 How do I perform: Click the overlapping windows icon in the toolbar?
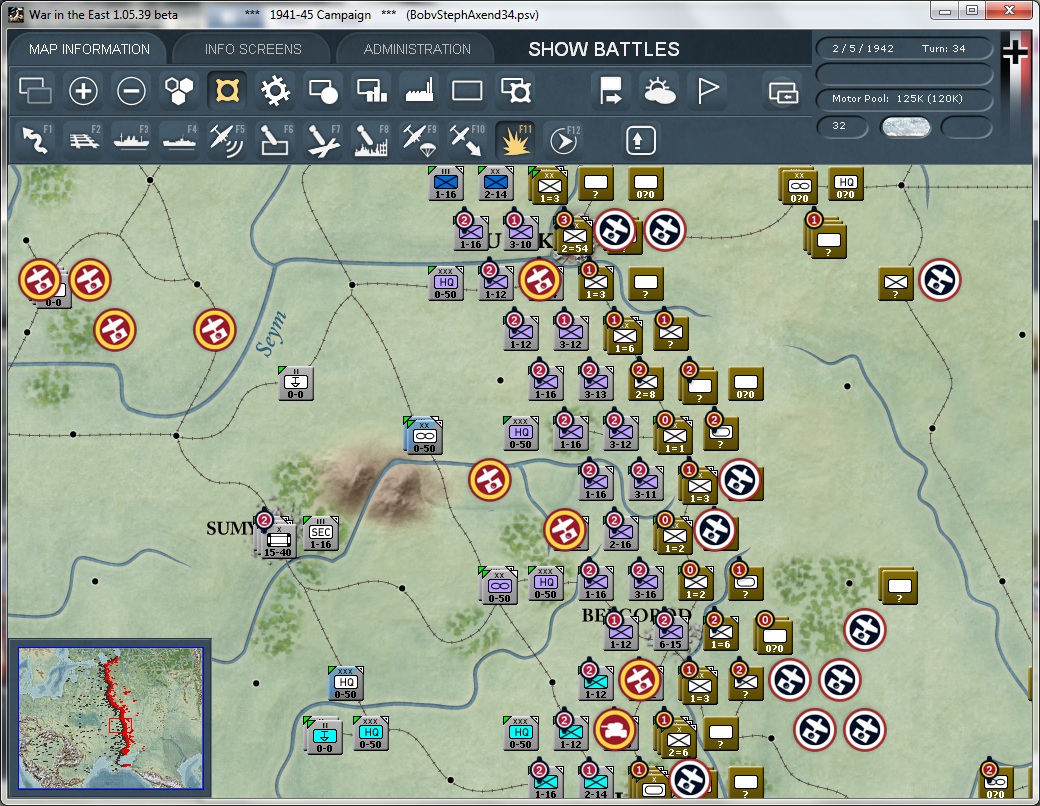pyautogui.click(x=35, y=91)
